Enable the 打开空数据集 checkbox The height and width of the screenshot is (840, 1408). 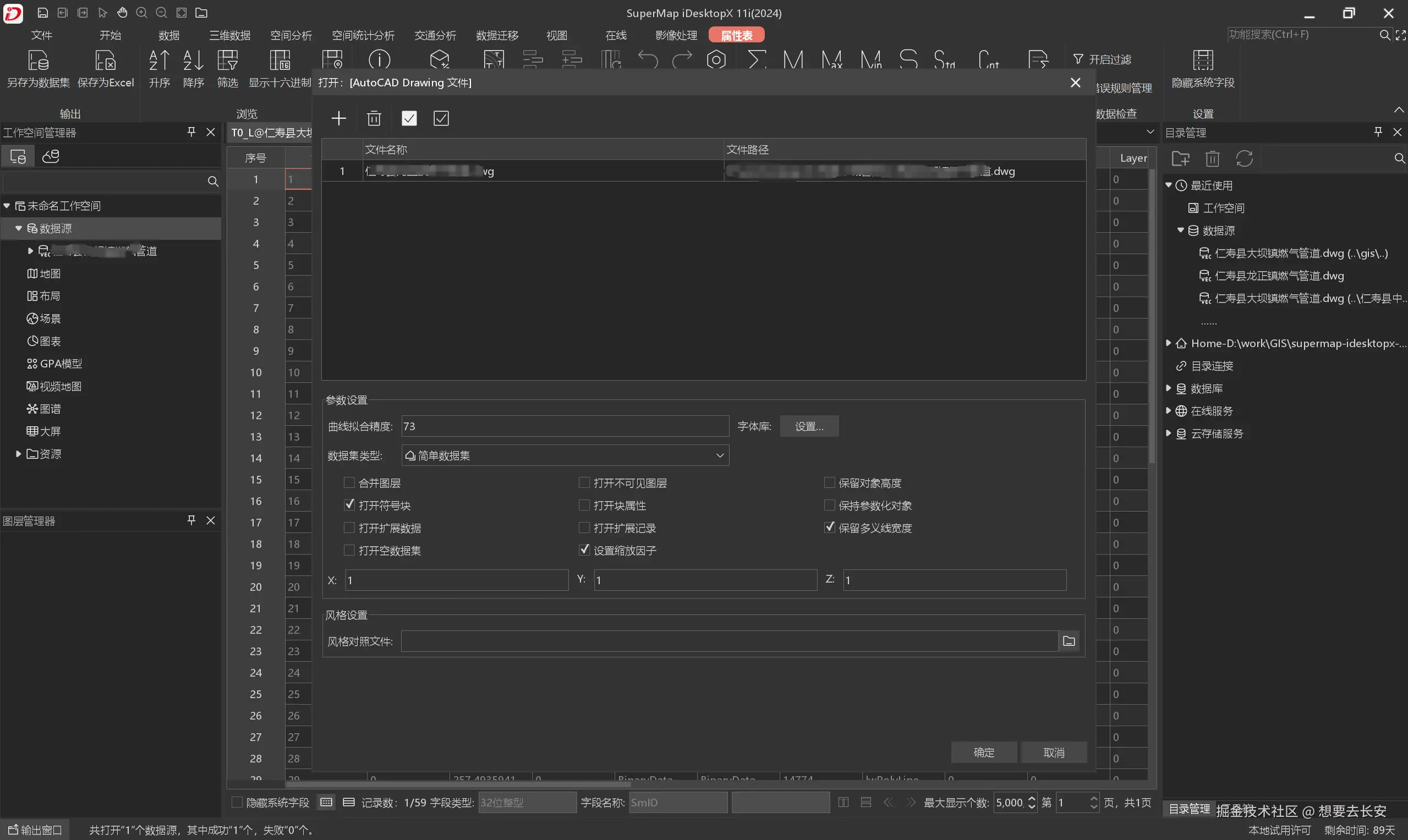click(x=349, y=550)
